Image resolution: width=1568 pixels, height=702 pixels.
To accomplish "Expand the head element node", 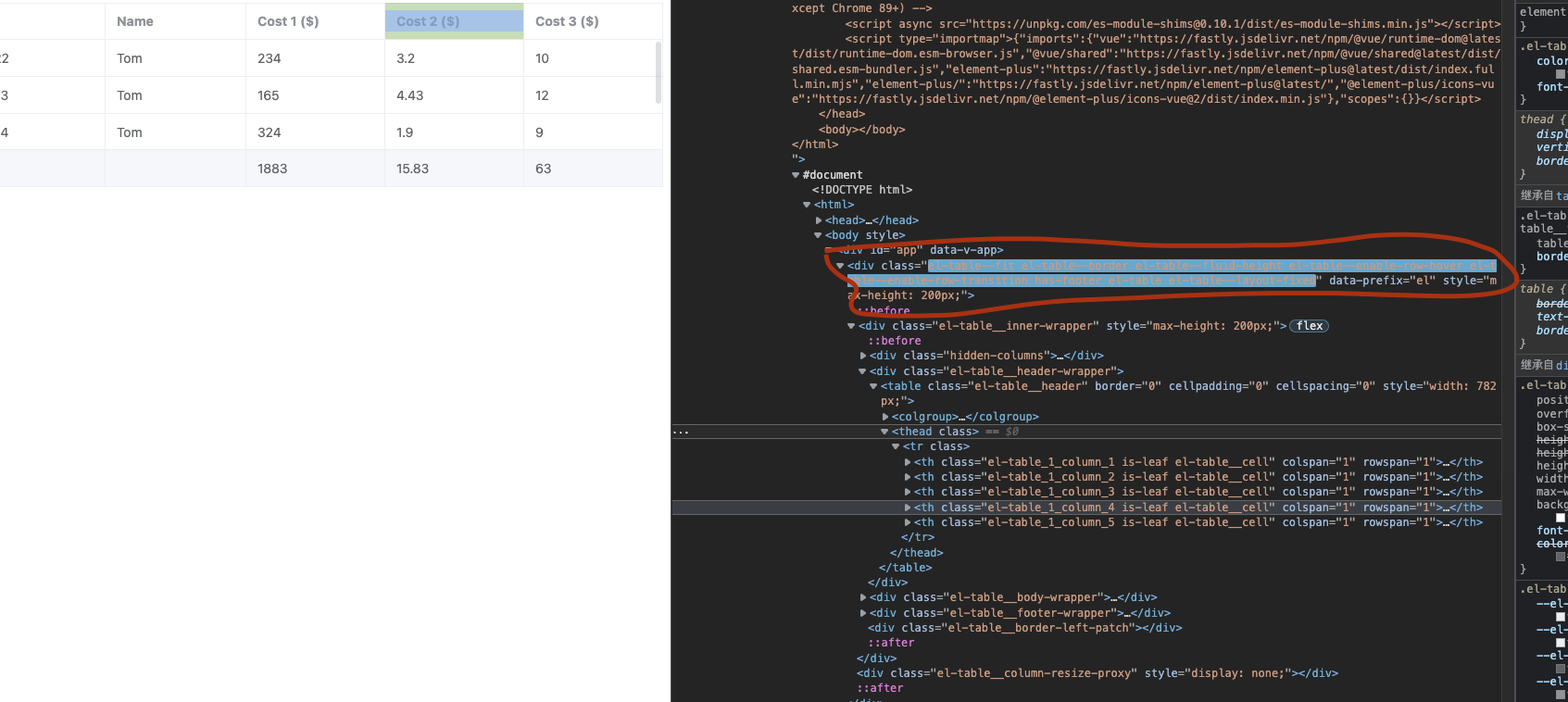I will [819, 220].
